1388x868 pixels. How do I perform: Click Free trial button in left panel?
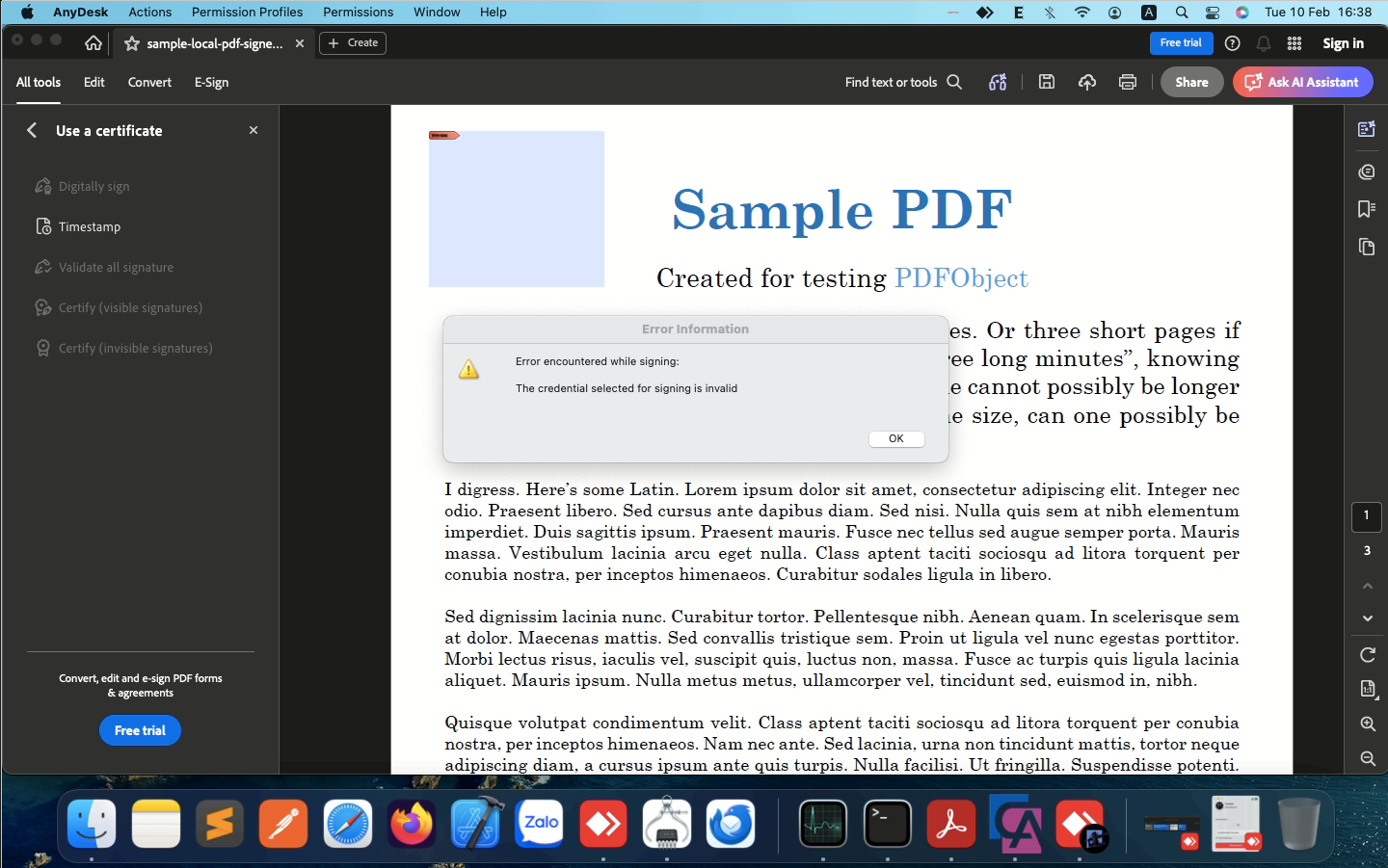click(x=140, y=730)
